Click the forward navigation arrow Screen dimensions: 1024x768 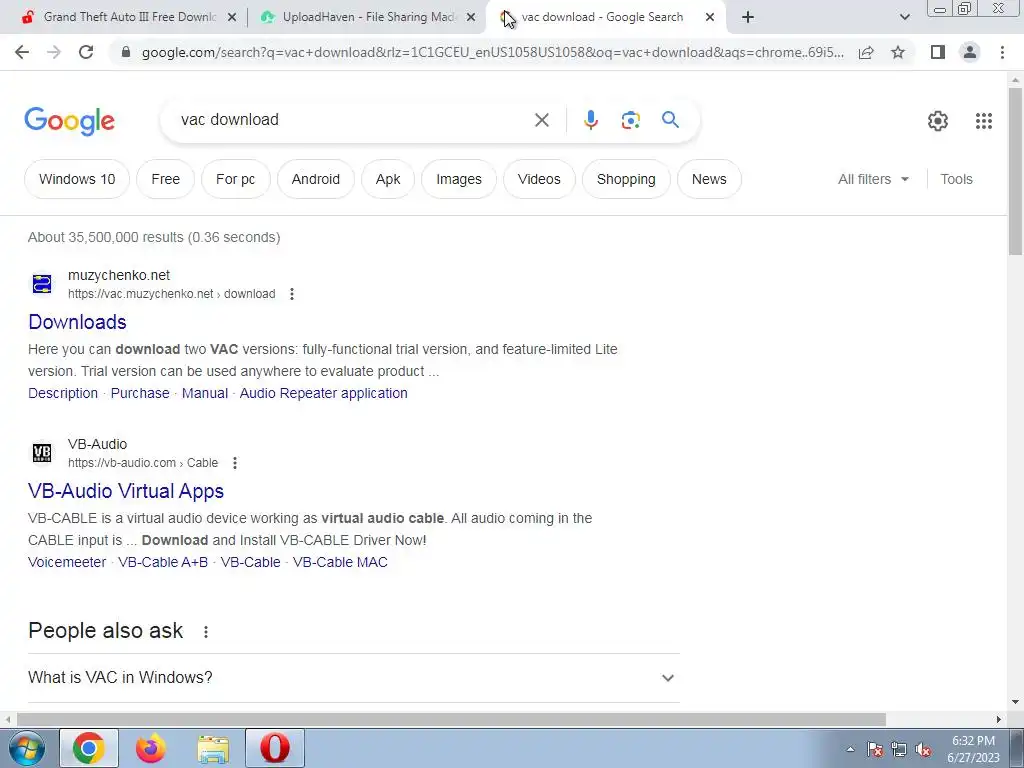click(54, 52)
